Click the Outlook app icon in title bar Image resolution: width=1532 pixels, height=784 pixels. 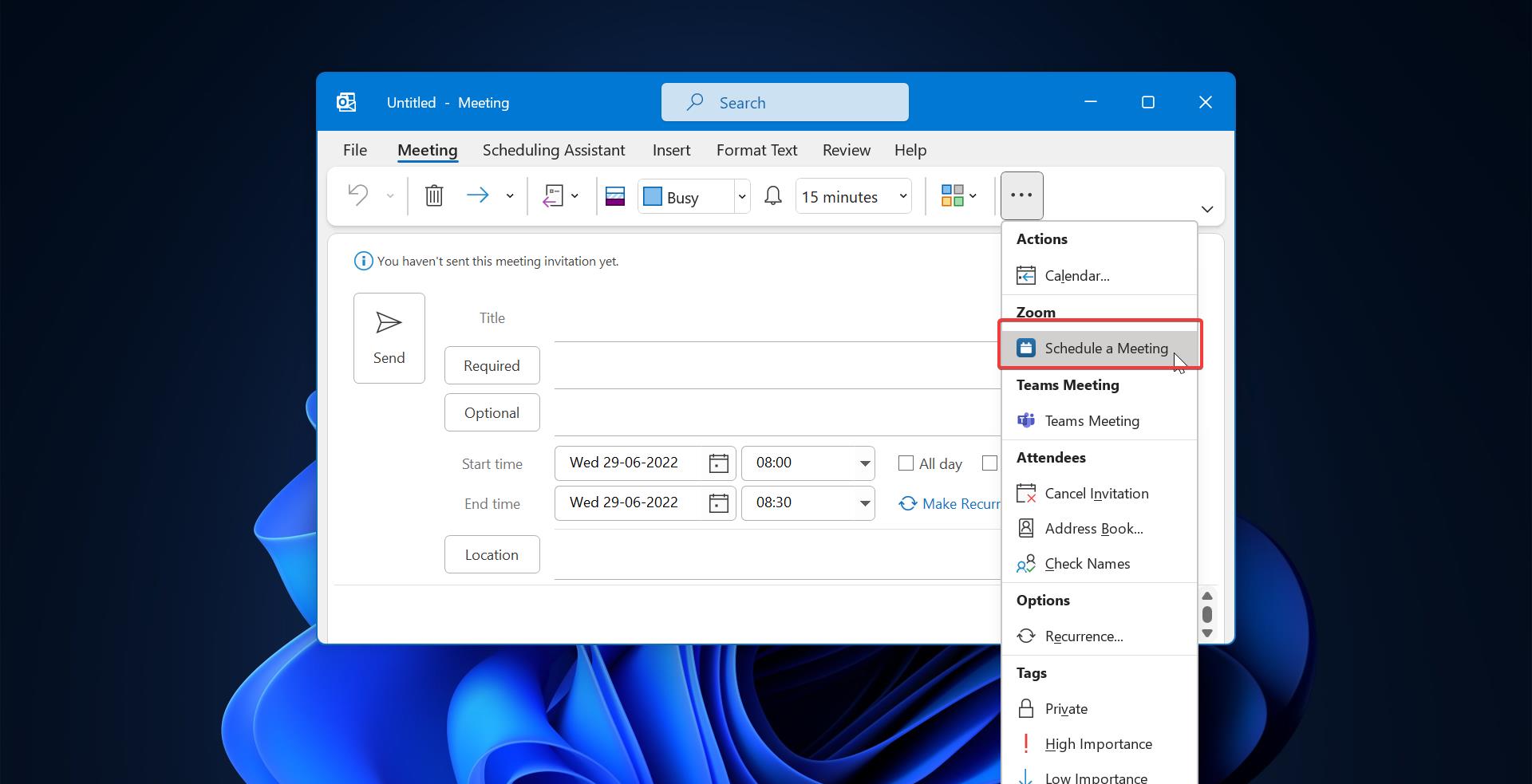point(346,102)
